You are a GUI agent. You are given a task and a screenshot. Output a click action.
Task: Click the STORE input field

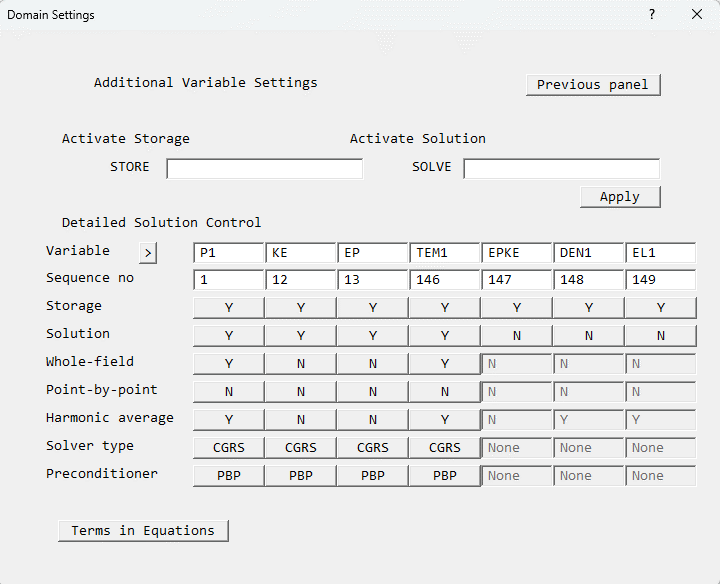tap(264, 169)
